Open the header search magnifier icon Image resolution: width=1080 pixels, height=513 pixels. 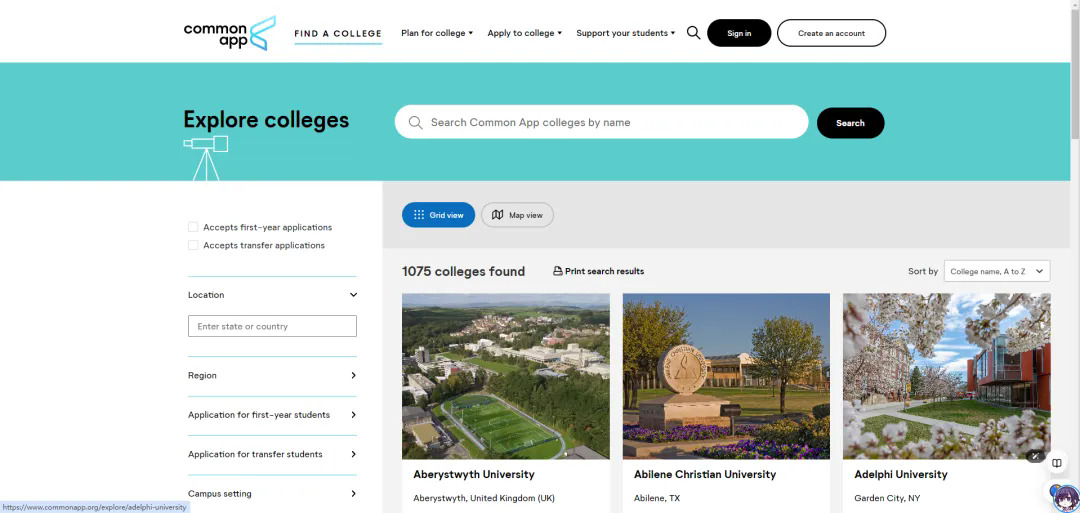point(693,33)
